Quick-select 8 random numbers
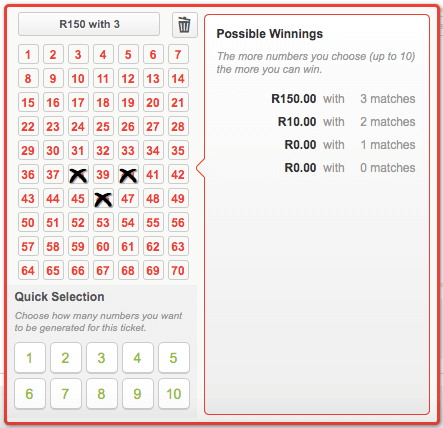Screen dimensions: 443x428 102,394
